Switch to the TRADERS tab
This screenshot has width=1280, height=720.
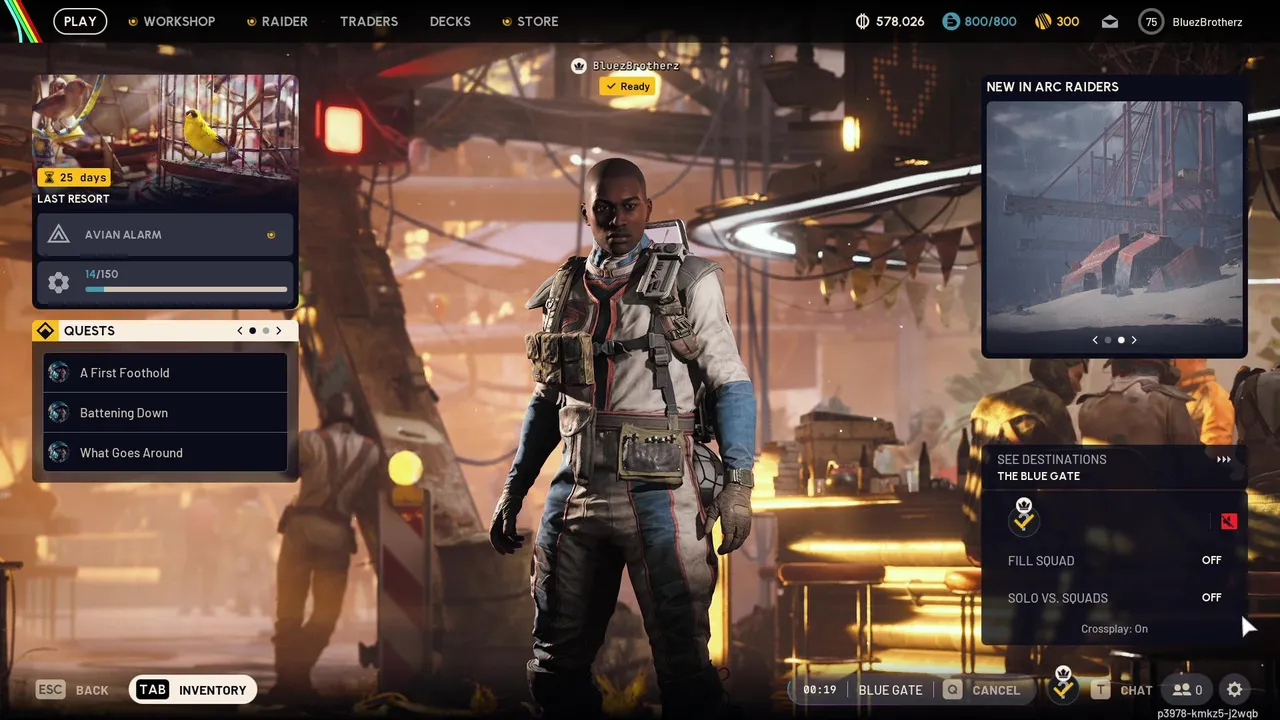point(369,21)
